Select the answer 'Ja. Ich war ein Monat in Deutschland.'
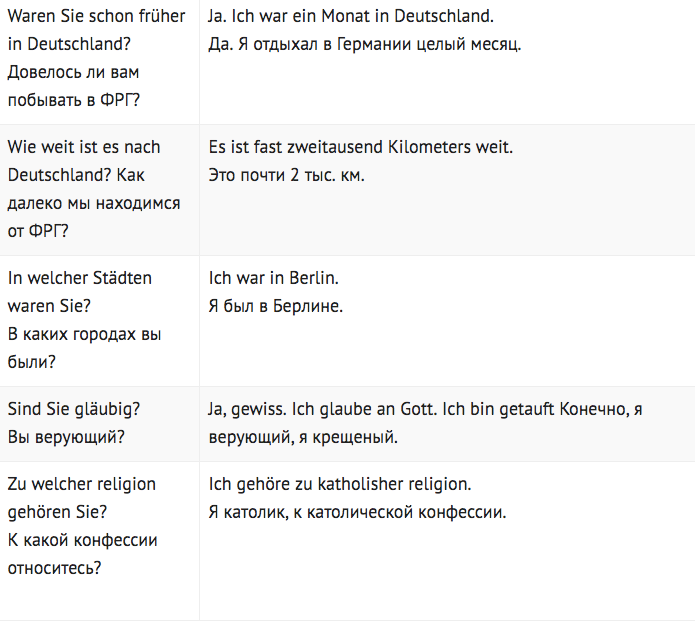This screenshot has height=621, width=695. coord(351,16)
